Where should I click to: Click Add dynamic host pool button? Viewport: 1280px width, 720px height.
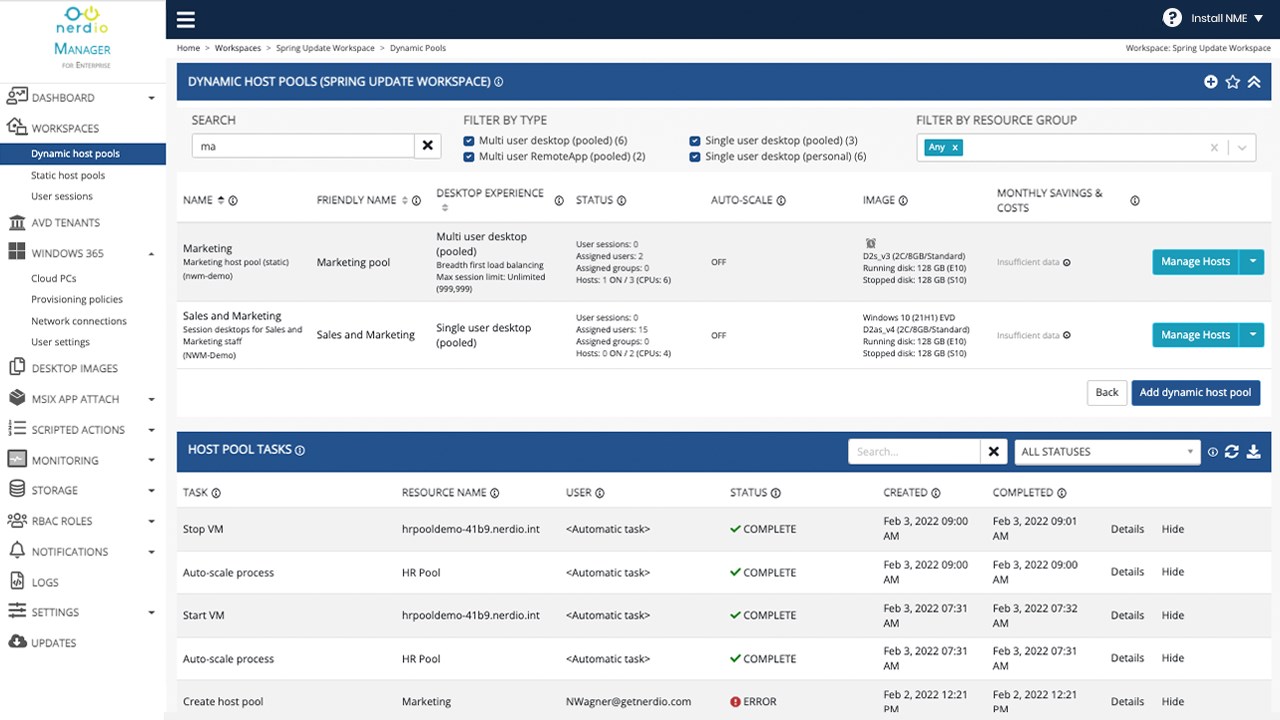1195,392
